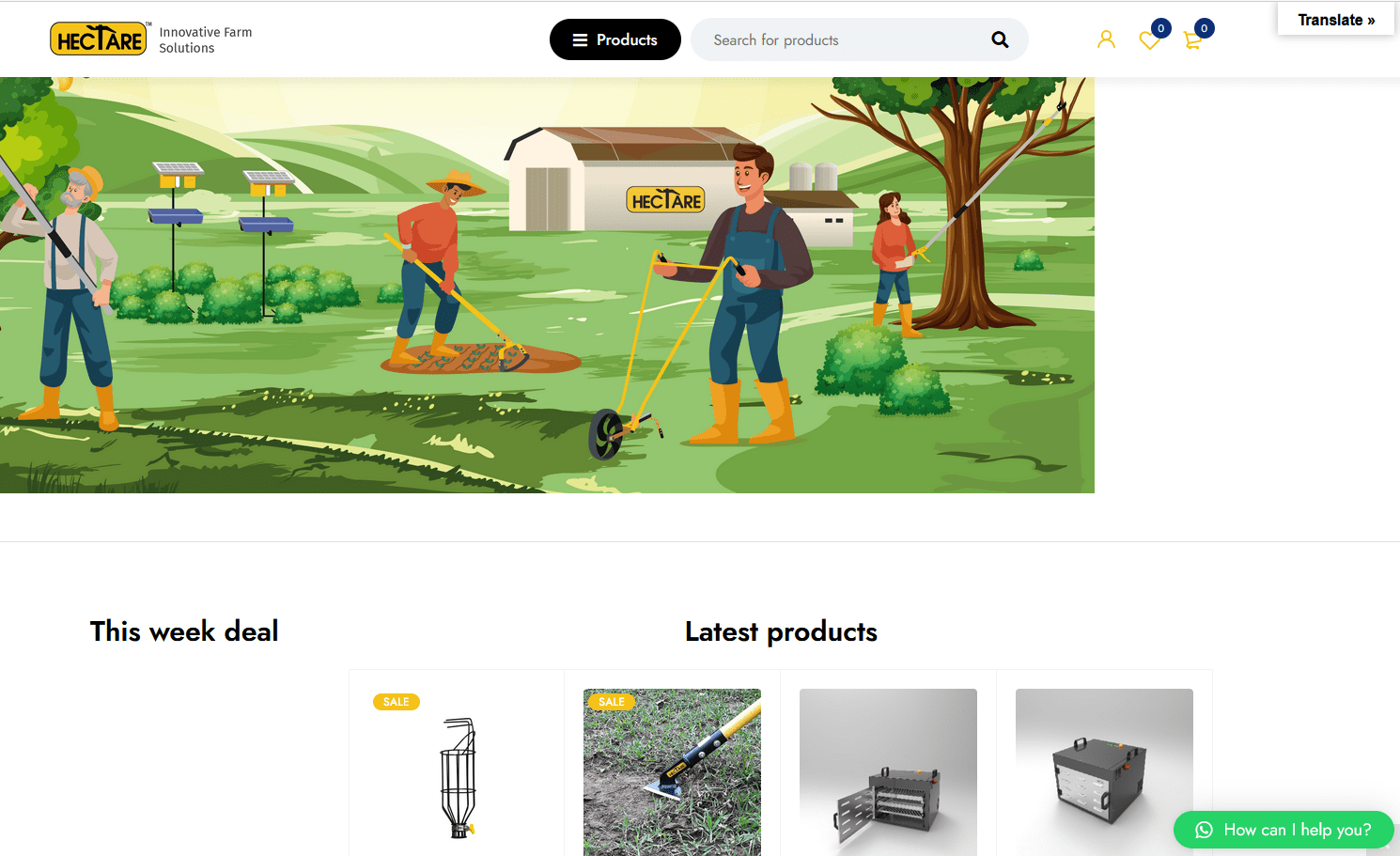
Task: Open How can I help you chat
Action: click(1283, 830)
